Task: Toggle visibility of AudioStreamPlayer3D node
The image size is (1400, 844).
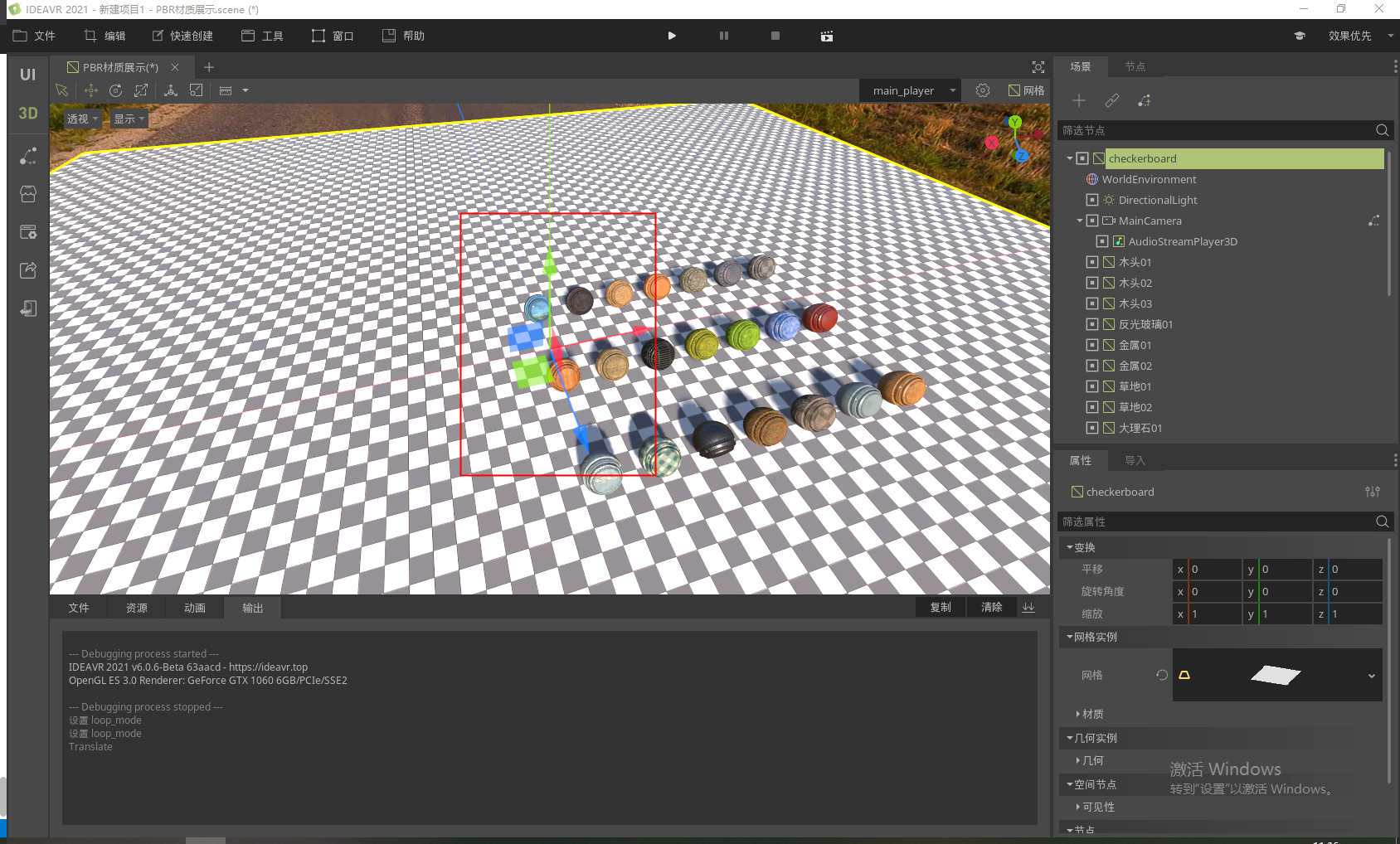Action: point(1102,241)
